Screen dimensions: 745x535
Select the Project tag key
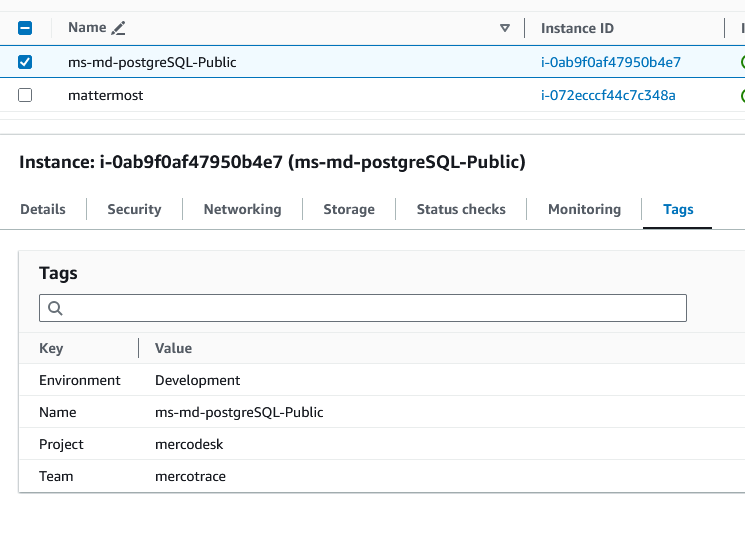coord(61,444)
